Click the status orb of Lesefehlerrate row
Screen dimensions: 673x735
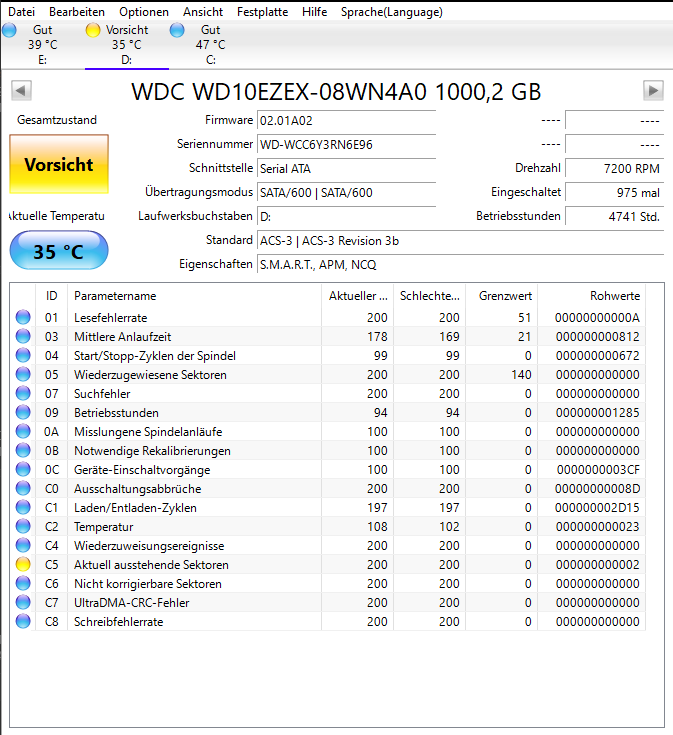coord(23,317)
